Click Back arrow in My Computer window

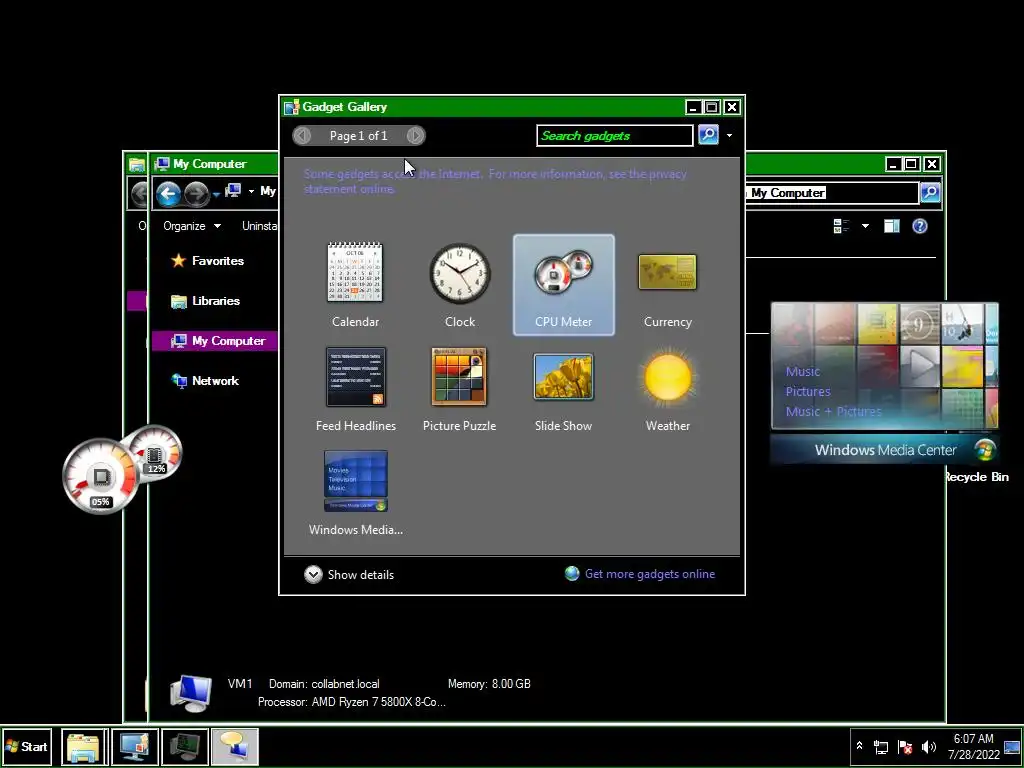[x=168, y=193]
